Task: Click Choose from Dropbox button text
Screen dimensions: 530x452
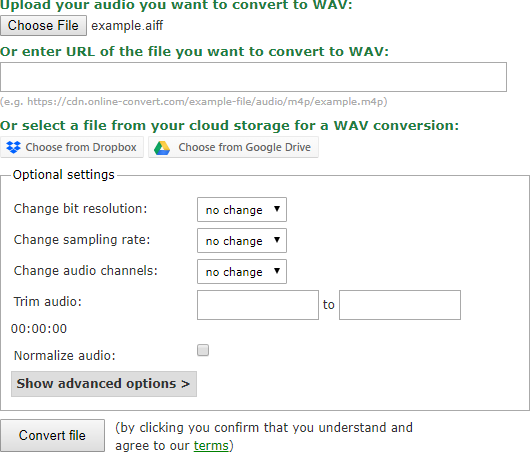Action: [81, 147]
